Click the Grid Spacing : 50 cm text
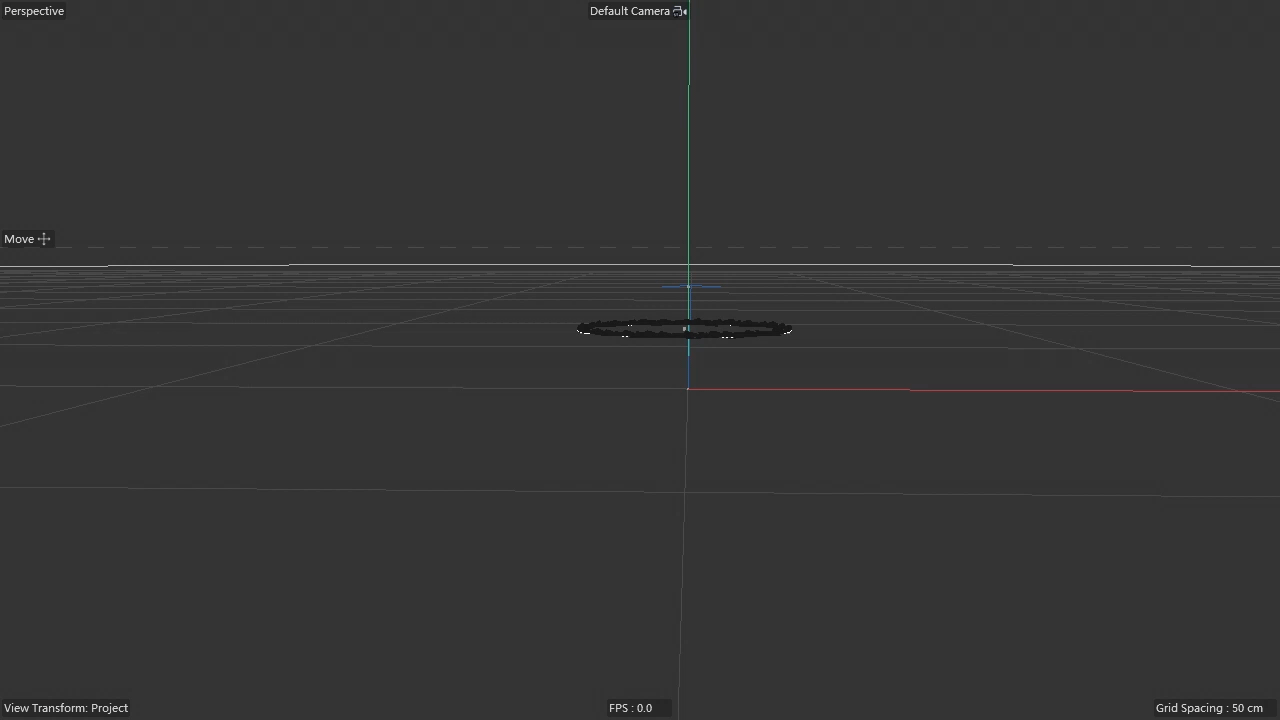This screenshot has width=1280, height=720. click(1209, 708)
